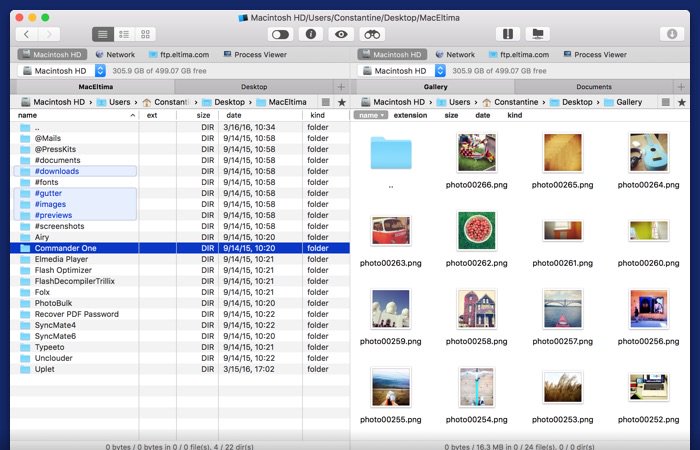This screenshot has height=450, width=700.
Task: Select photo00258.png house thumbnail
Action: [x=476, y=309]
